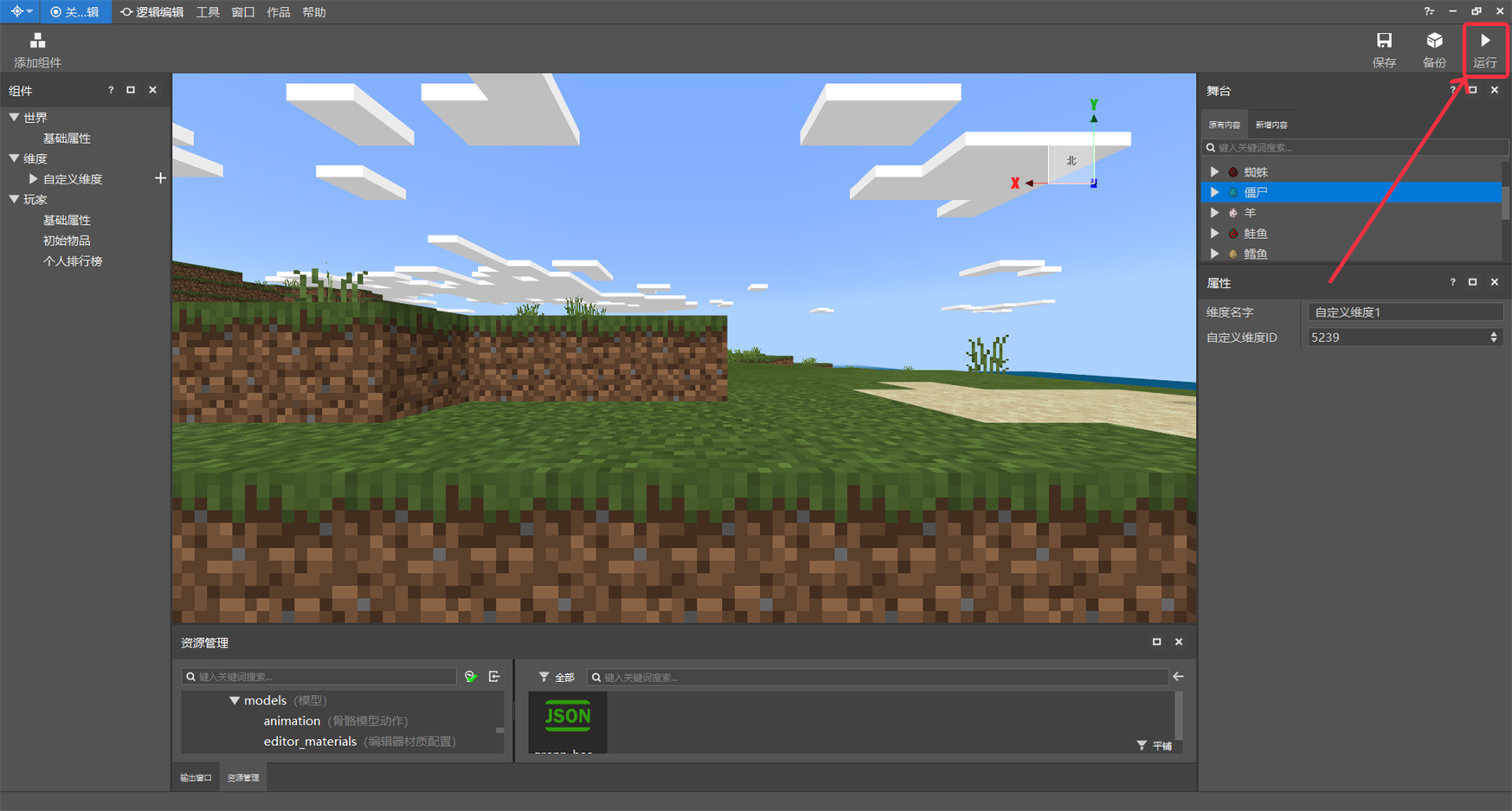Click the 蜘蛛 spawn egg icon
Screen dimensions: 1512x811
click(x=1233, y=172)
